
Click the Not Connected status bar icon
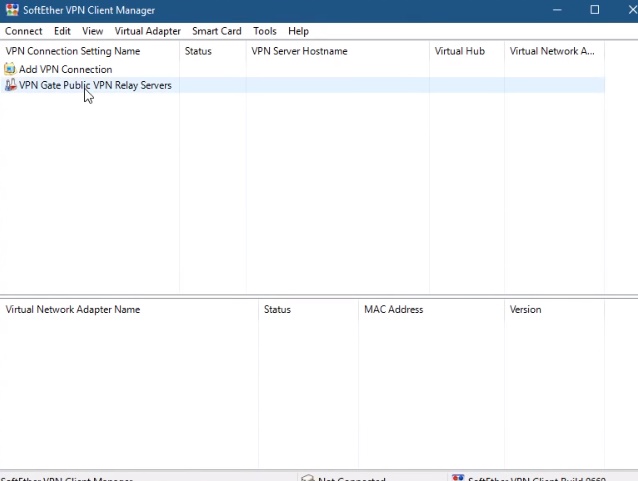308,478
